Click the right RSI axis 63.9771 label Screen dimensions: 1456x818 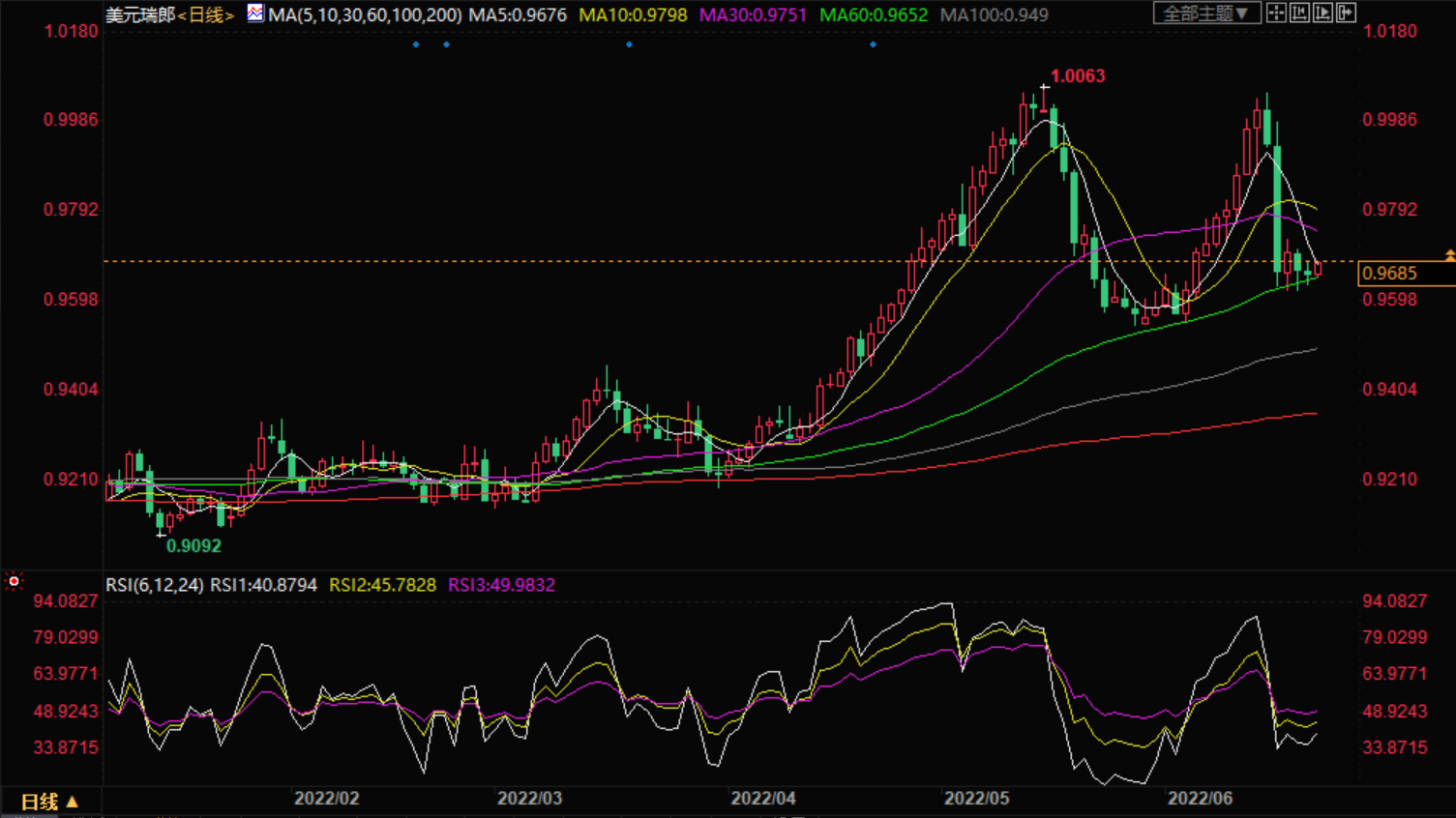tap(1395, 674)
